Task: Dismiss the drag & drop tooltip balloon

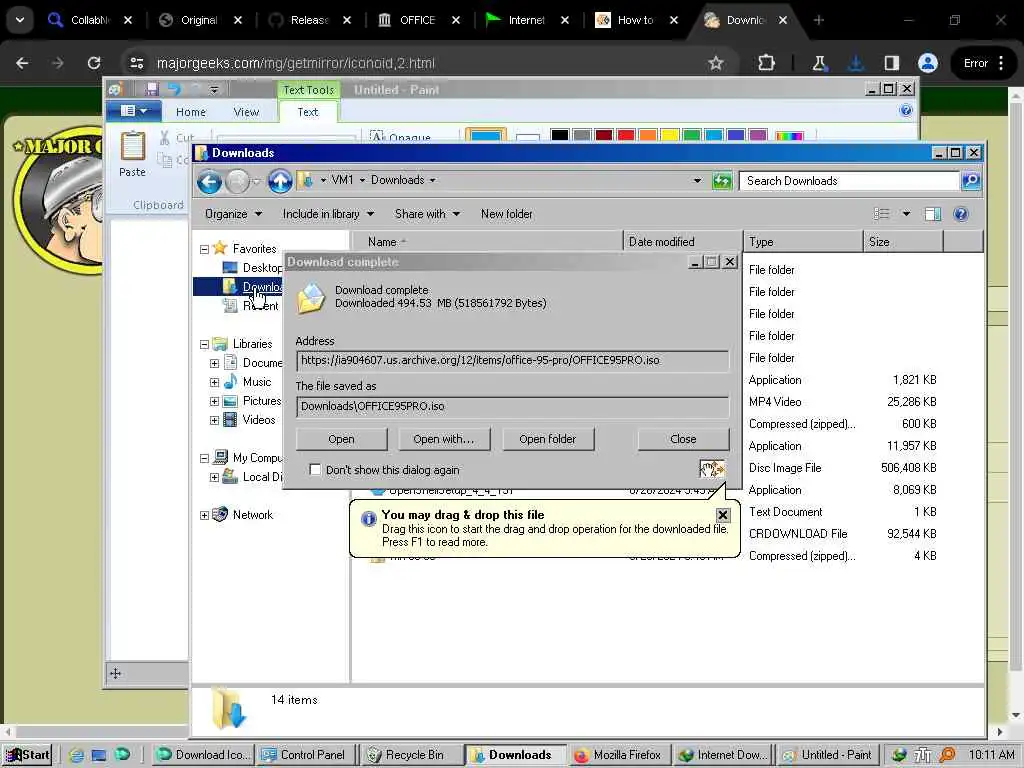Action: [723, 515]
